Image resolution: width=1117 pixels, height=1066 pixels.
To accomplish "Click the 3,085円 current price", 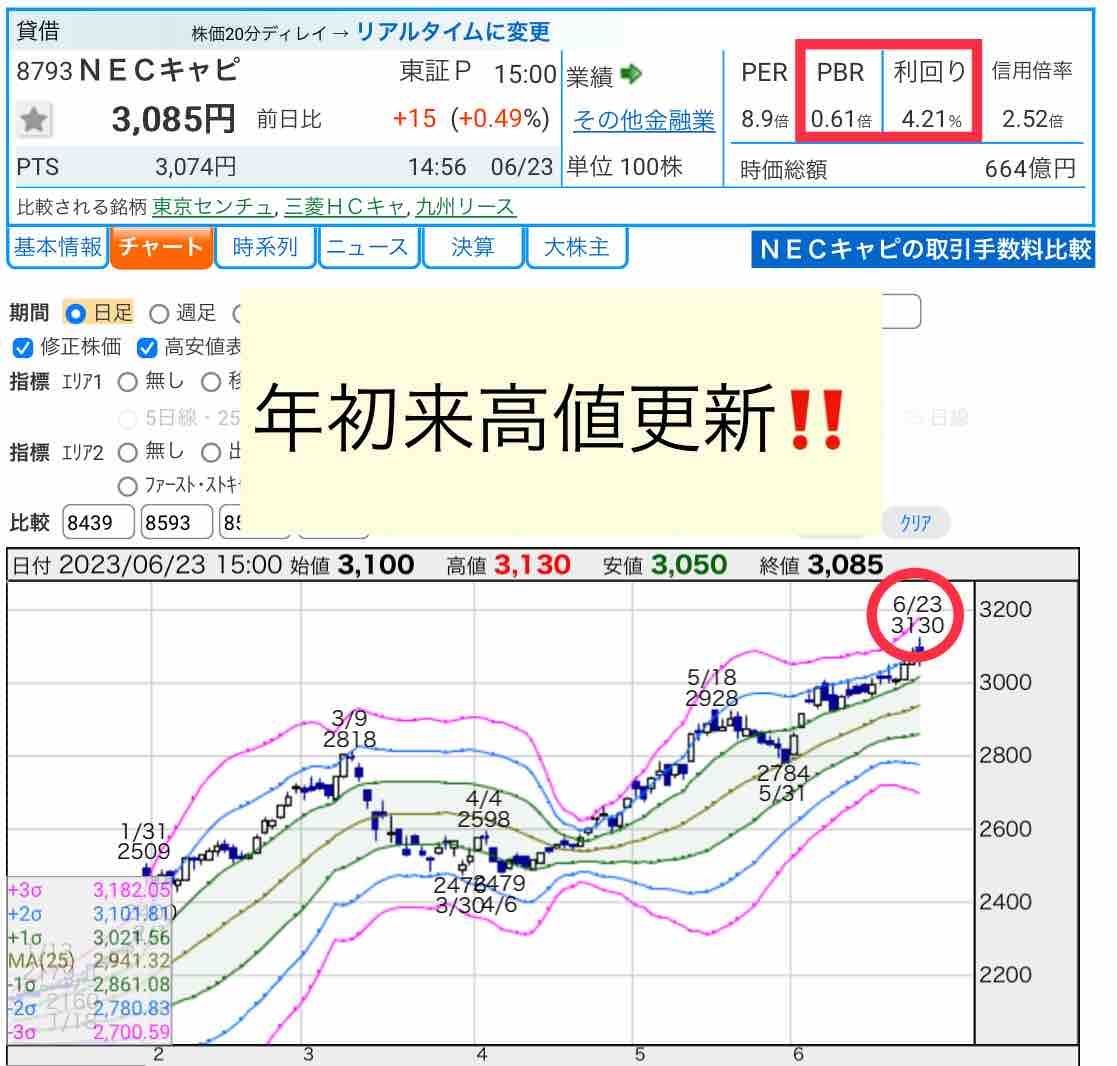I will [173, 119].
